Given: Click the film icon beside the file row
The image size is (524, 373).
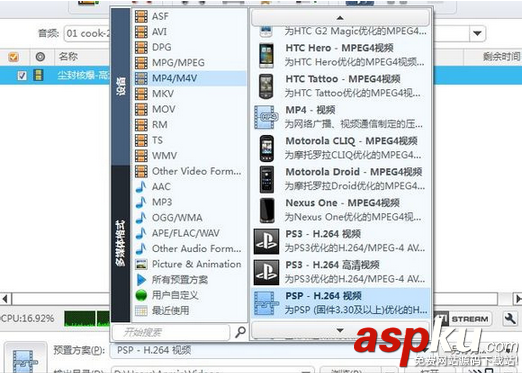Looking at the screenshot, I should 38,75.
